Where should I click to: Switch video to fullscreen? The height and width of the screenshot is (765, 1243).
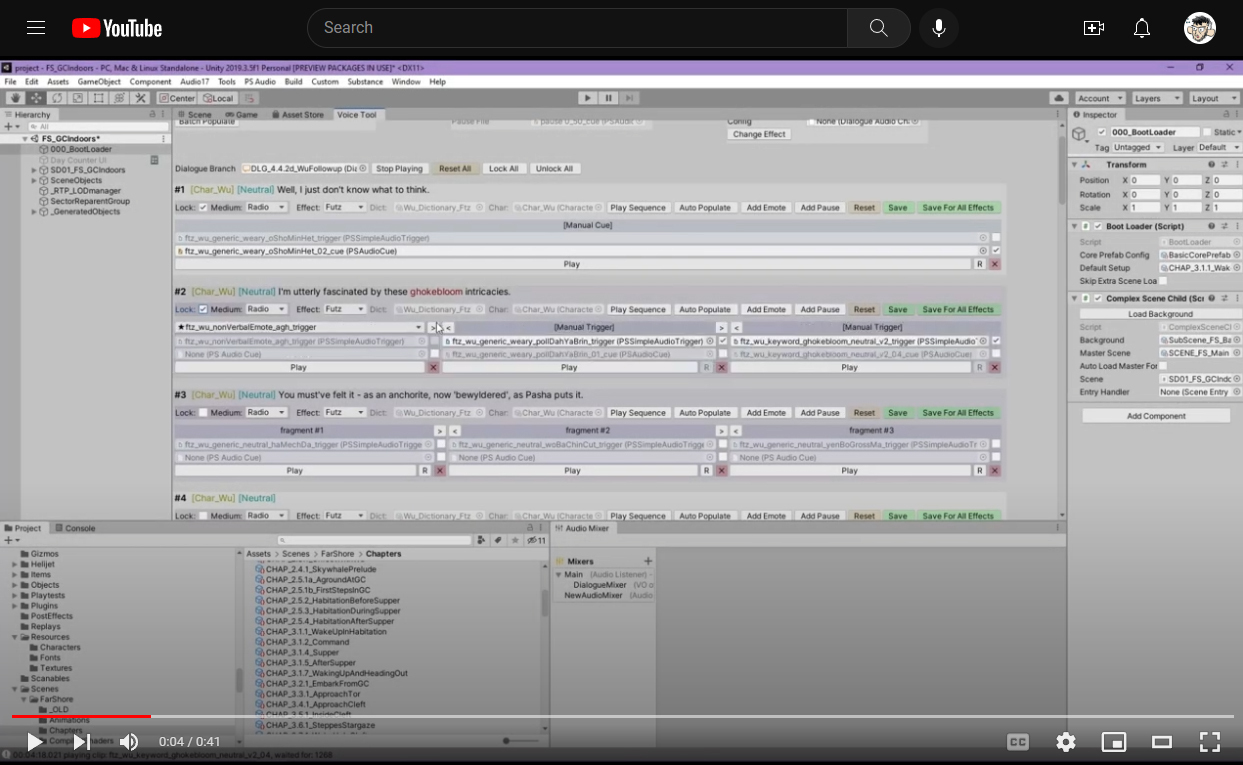1210,742
